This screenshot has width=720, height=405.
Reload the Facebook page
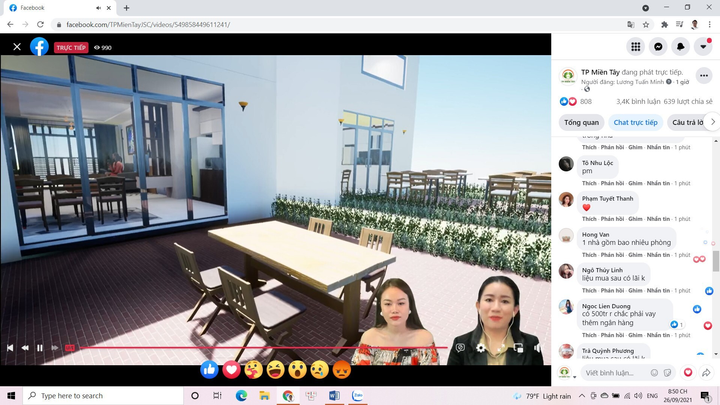click(40, 24)
